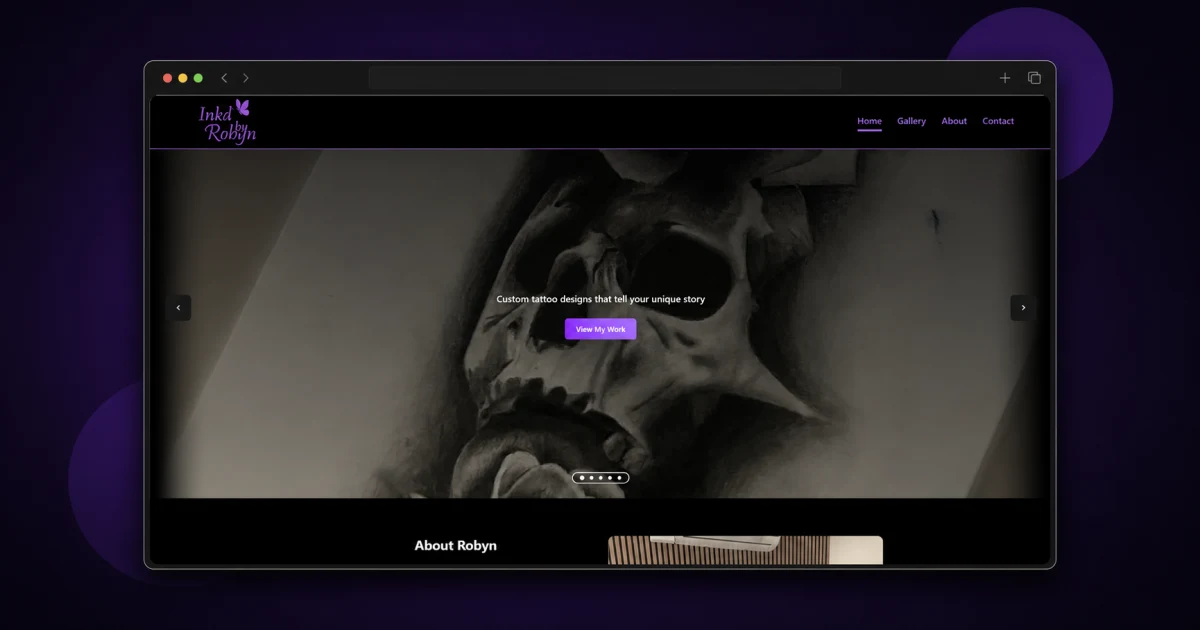Open the About navigation link
1200x630 pixels.
click(x=954, y=121)
